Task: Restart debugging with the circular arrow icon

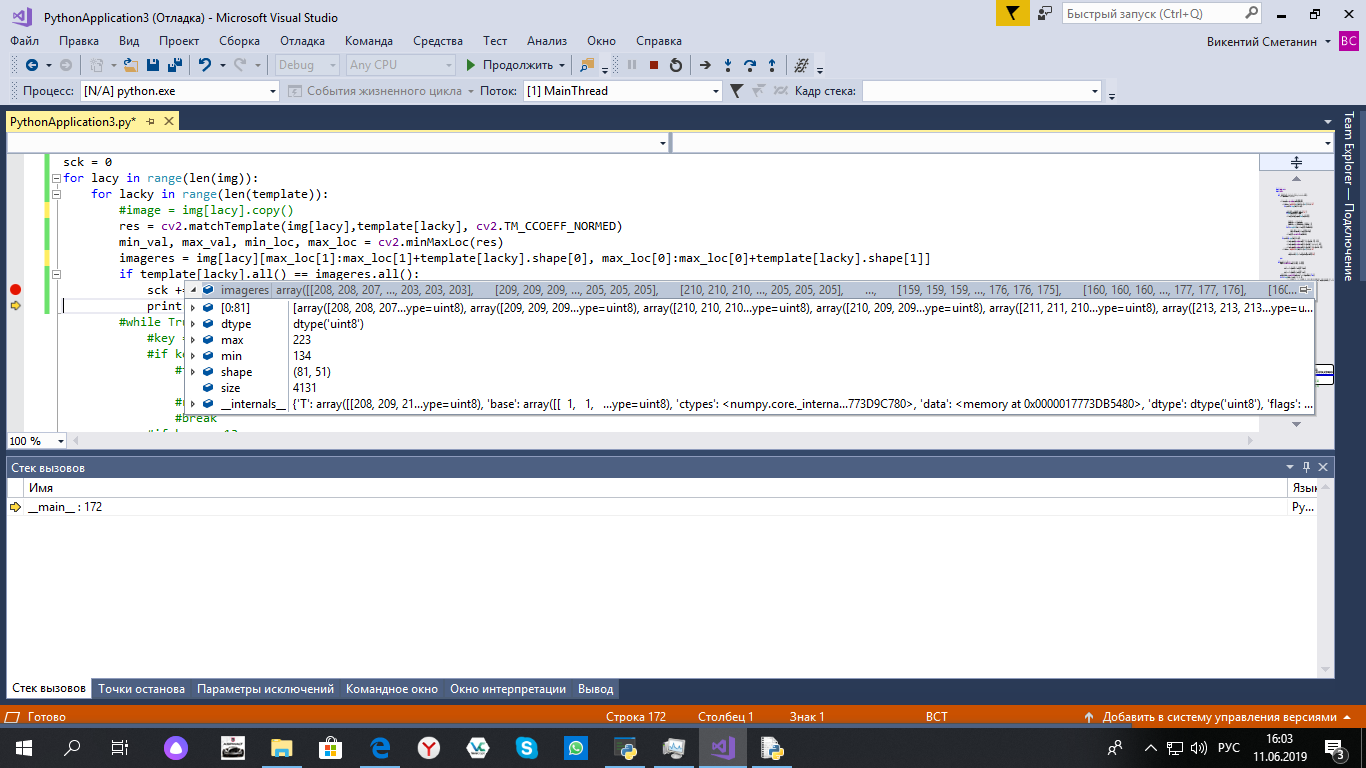Action: [x=676, y=65]
